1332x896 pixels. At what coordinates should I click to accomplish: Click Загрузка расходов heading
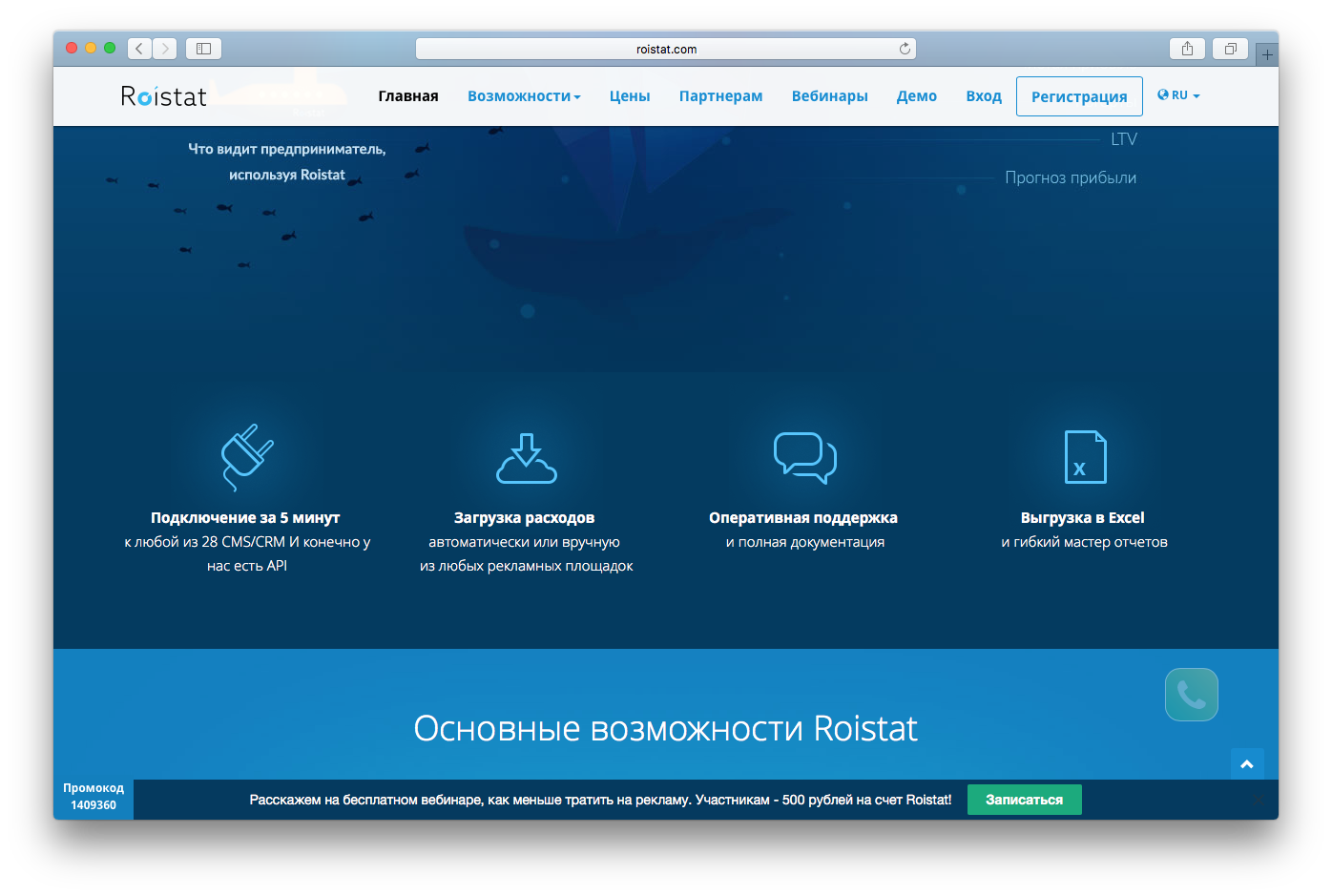[524, 518]
